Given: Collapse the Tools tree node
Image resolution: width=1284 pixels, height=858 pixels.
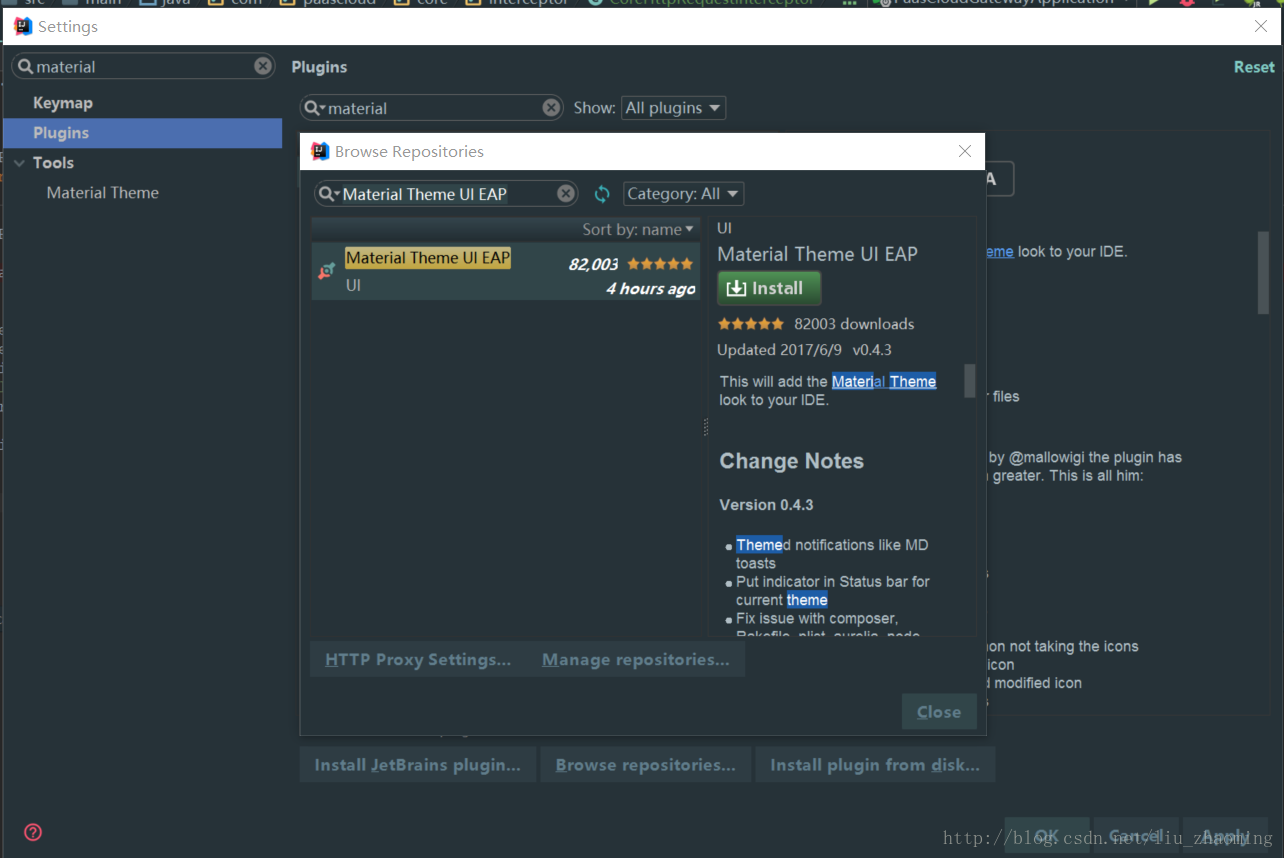Looking at the screenshot, I should (19, 163).
